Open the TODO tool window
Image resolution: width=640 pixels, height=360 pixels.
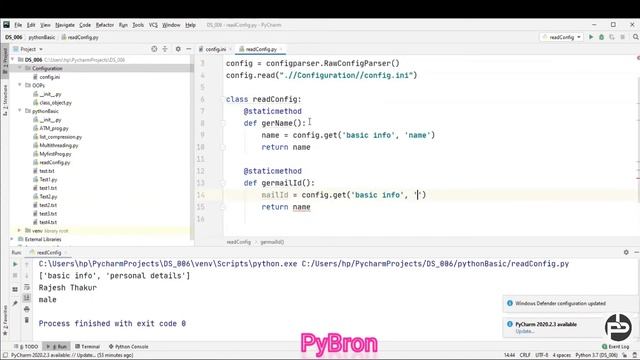tap(27, 347)
